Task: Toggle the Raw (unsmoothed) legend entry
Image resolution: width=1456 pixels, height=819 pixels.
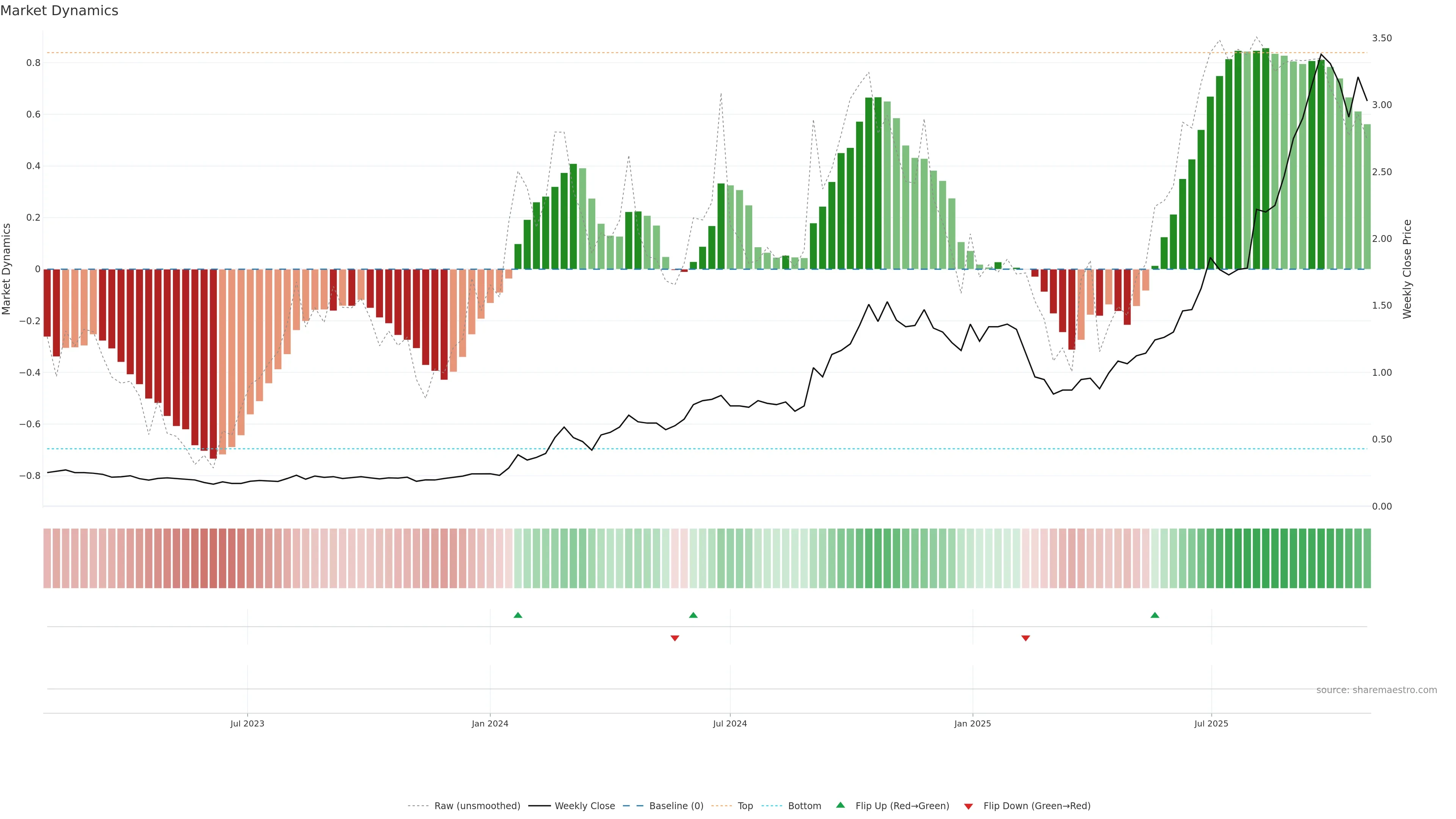Action: pos(477,806)
